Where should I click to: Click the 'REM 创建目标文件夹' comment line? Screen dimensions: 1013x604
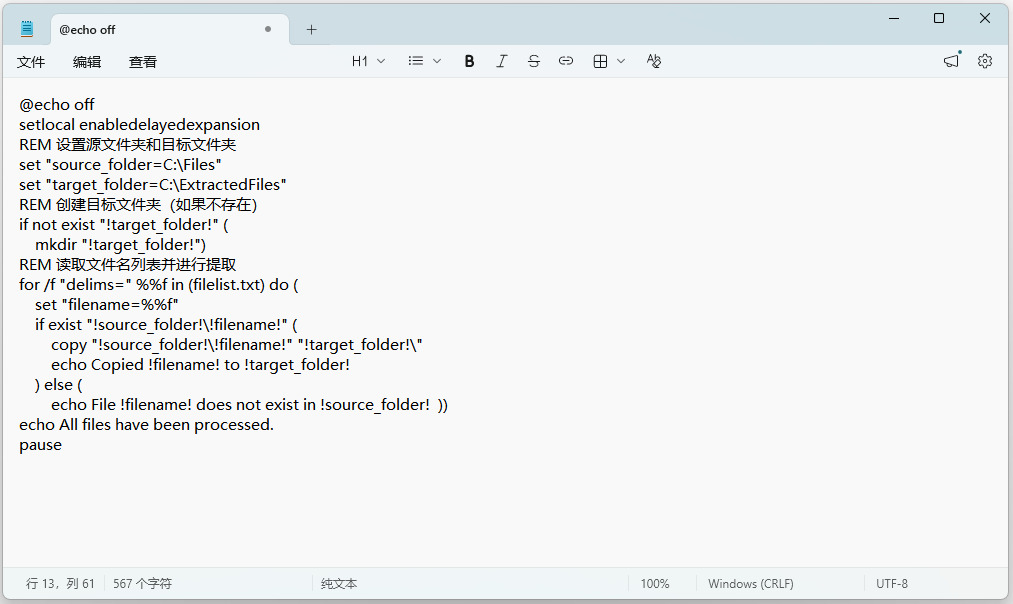(x=138, y=205)
